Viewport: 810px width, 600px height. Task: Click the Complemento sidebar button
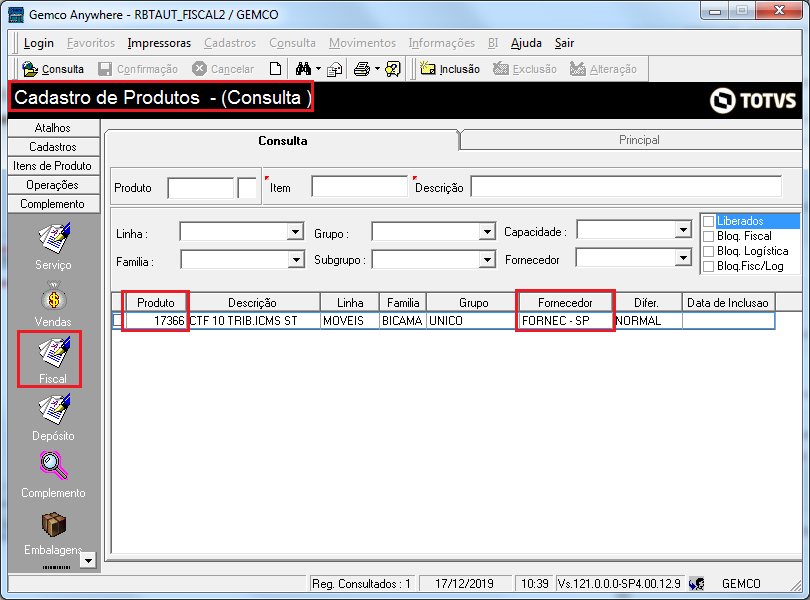coord(53,204)
